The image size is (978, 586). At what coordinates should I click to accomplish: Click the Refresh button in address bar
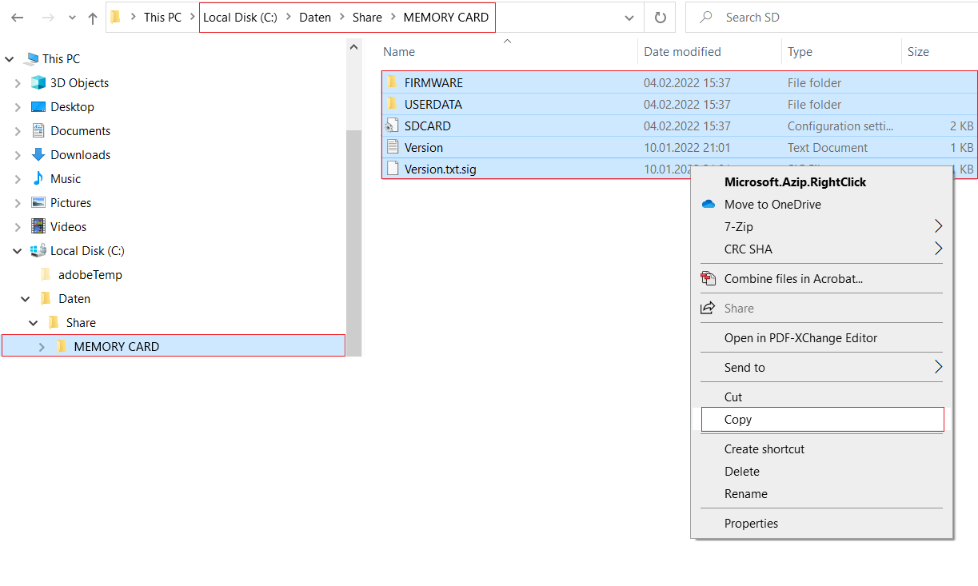tap(660, 18)
